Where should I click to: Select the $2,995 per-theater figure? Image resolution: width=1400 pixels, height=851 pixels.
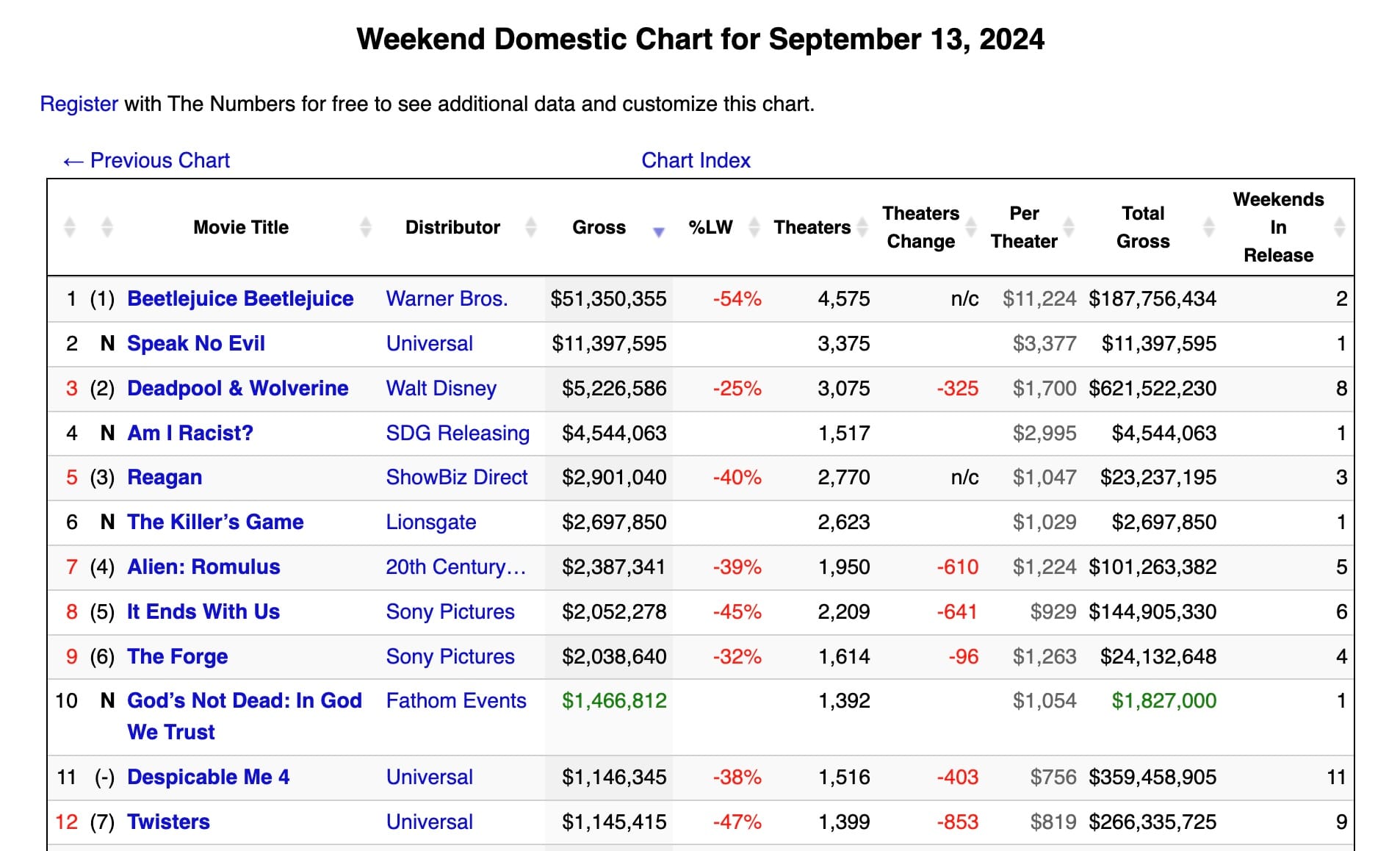click(1044, 433)
